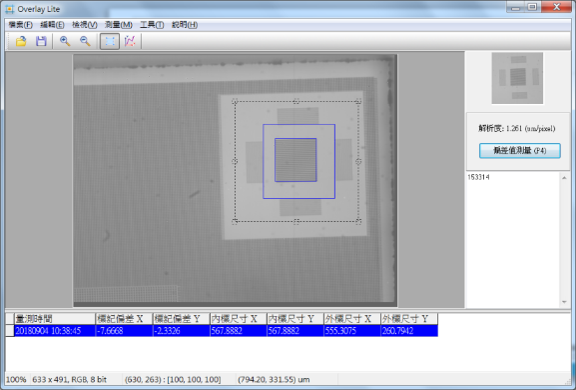
Task: Click the Overlay Lite title bar icon
Action: click(x=10, y=9)
